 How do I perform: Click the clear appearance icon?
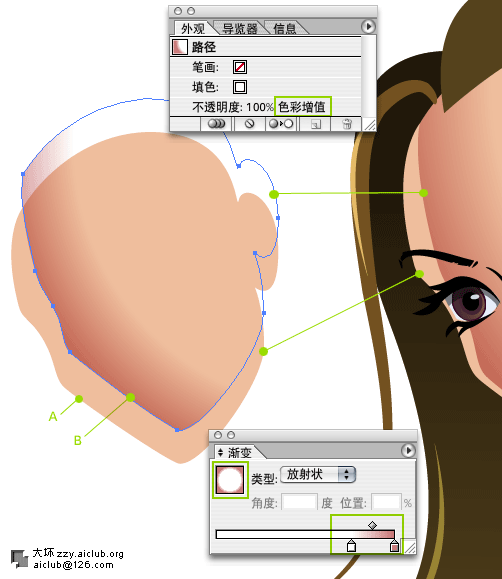(x=250, y=124)
